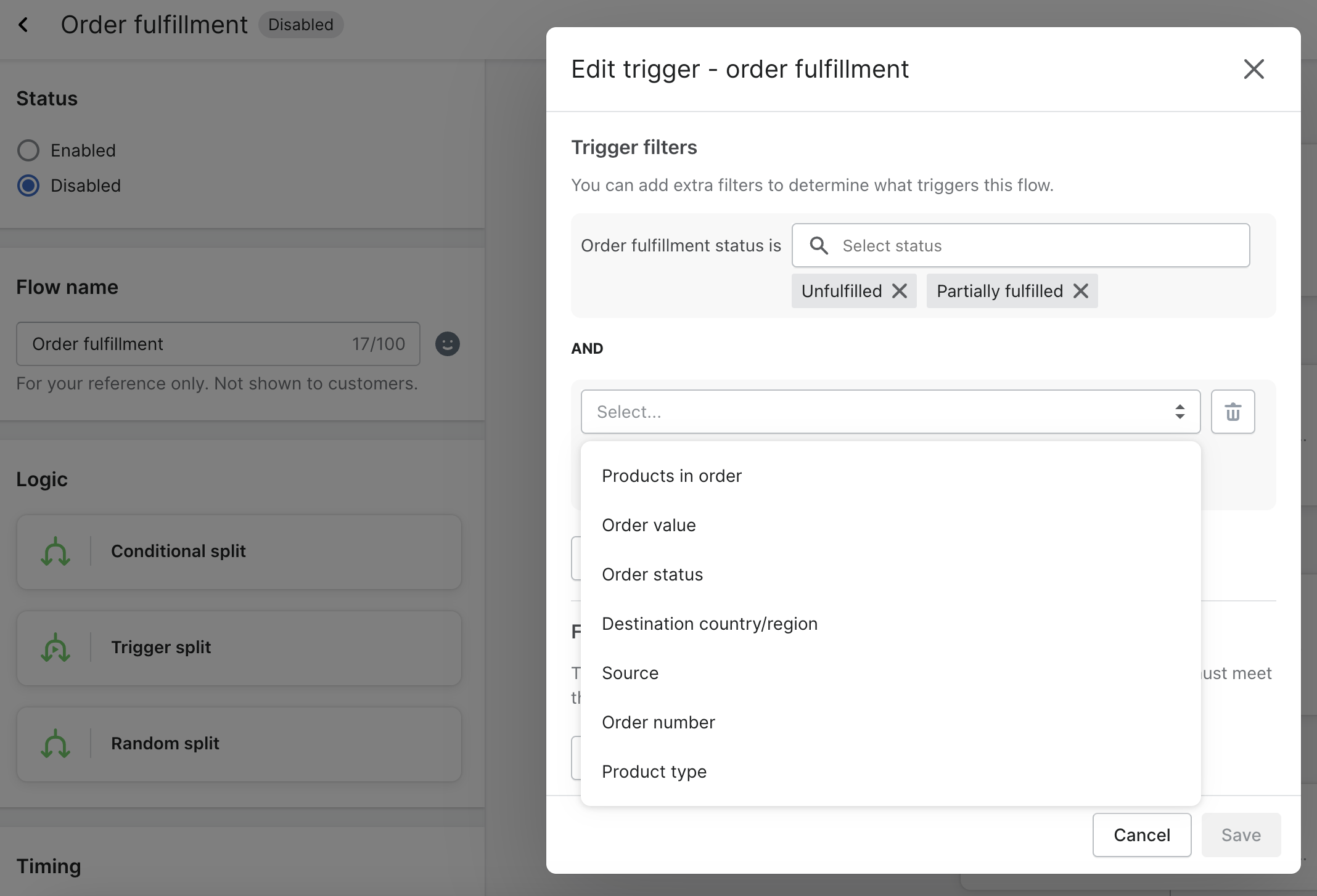This screenshot has height=896, width=1317.
Task: Select Product type filter option
Action: [x=654, y=772]
